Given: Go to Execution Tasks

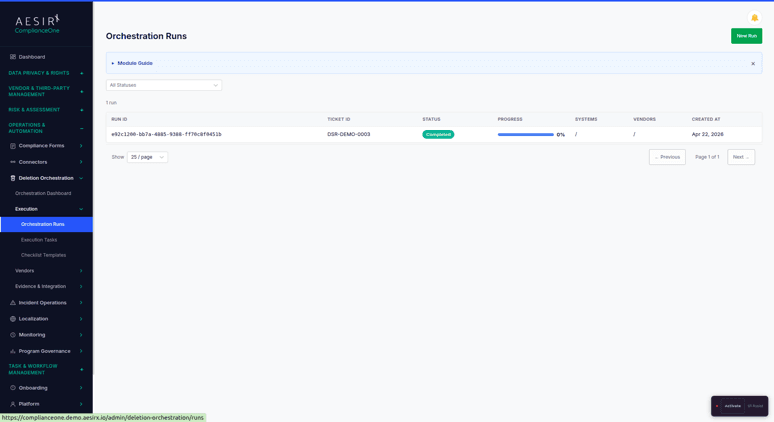Looking at the screenshot, I should pos(39,240).
